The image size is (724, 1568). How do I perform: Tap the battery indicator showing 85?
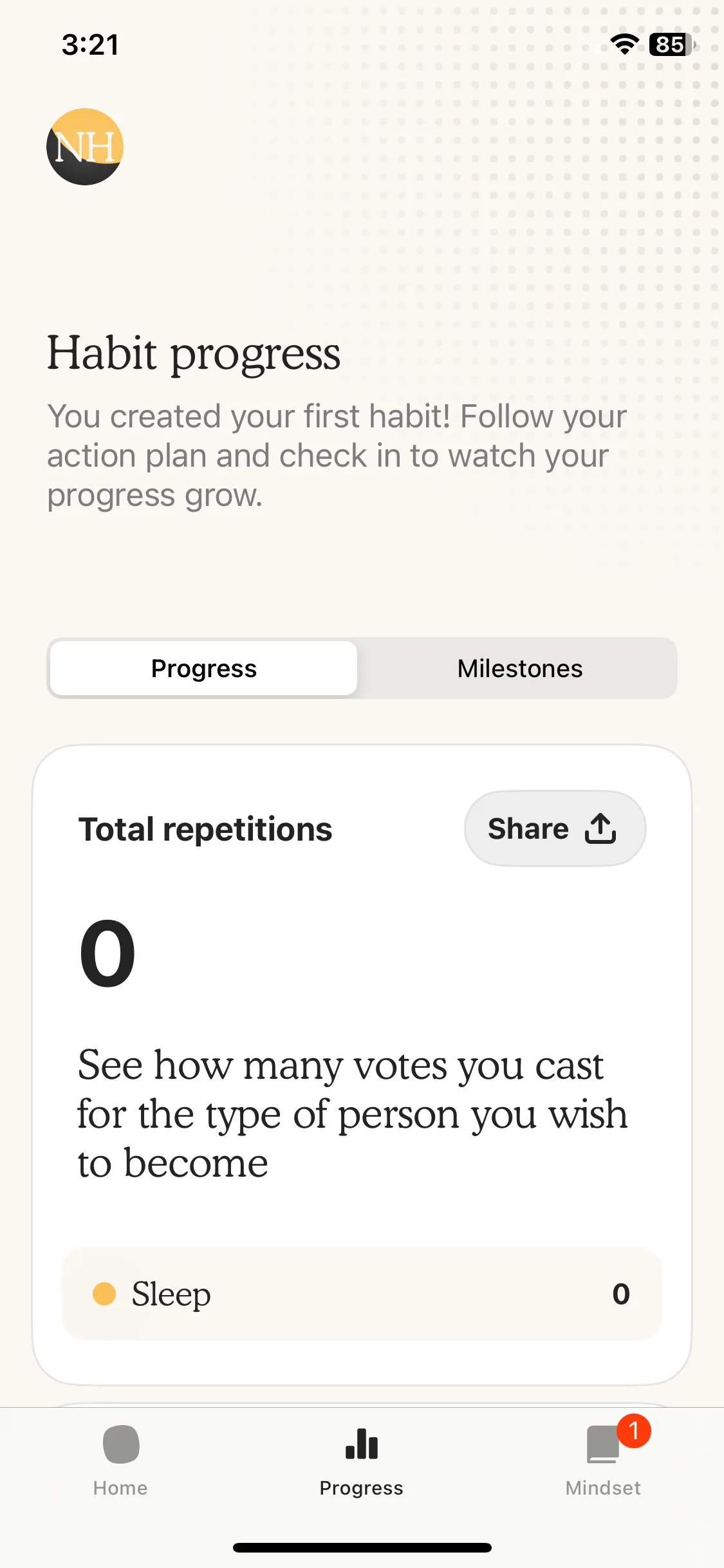coord(673,44)
